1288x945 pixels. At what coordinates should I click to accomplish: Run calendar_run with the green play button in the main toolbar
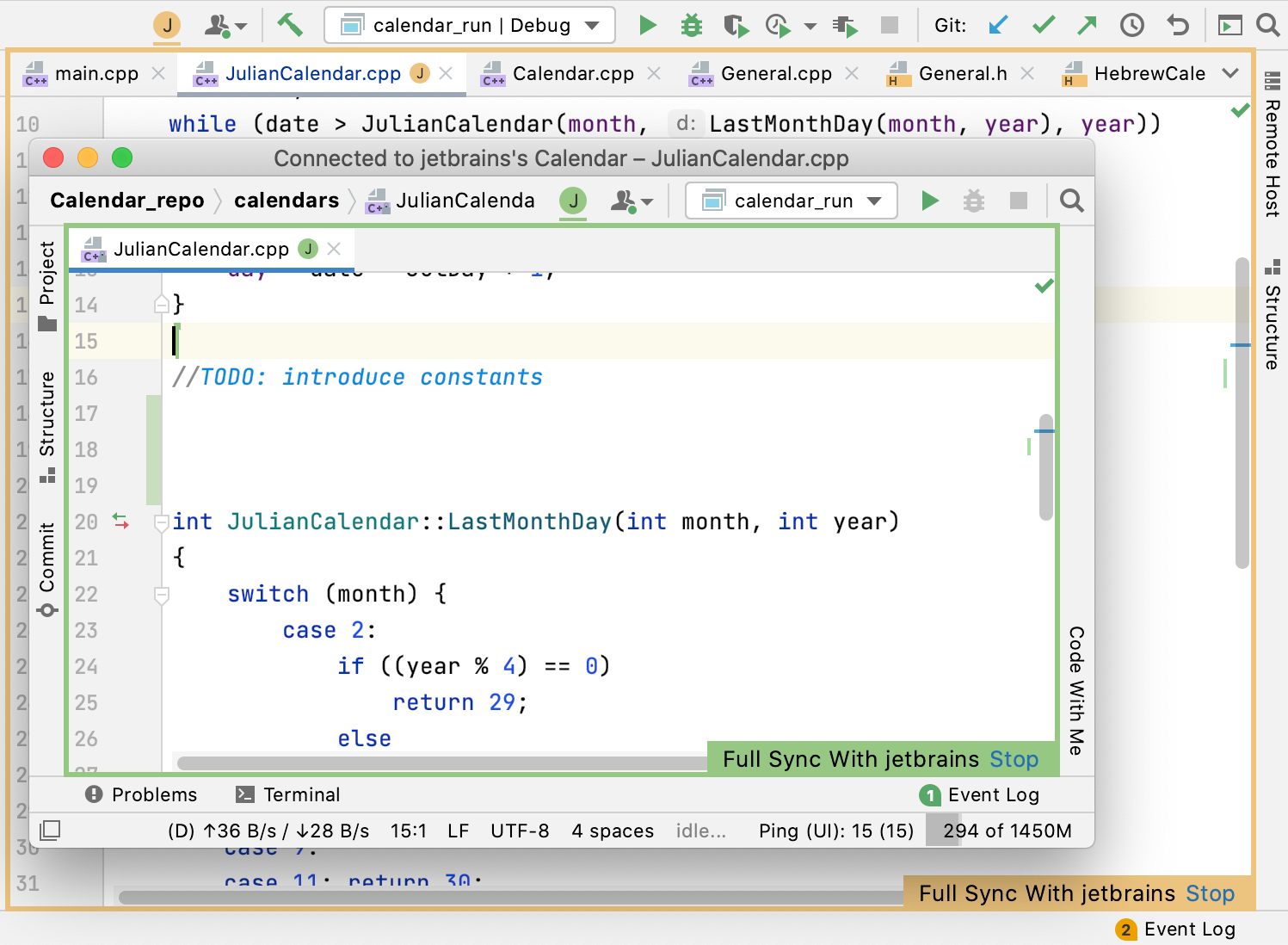click(648, 25)
